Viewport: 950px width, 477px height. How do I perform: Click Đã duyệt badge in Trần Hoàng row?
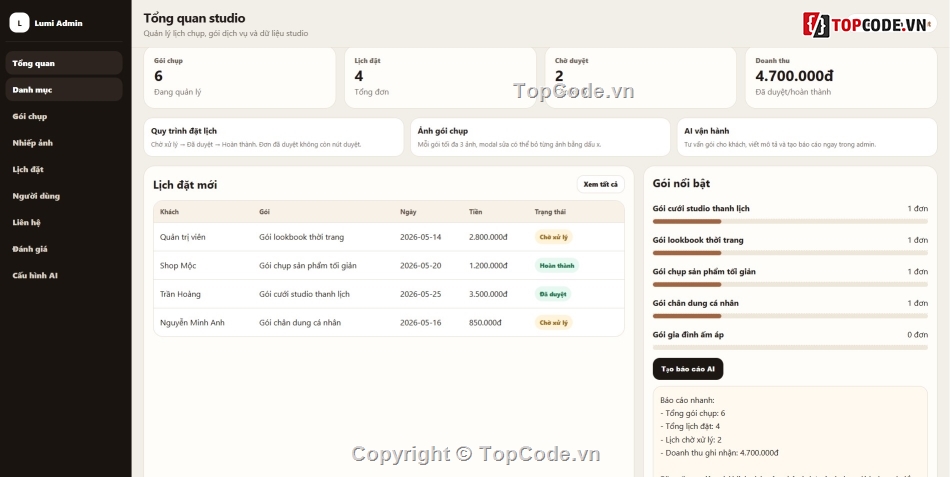[553, 294]
